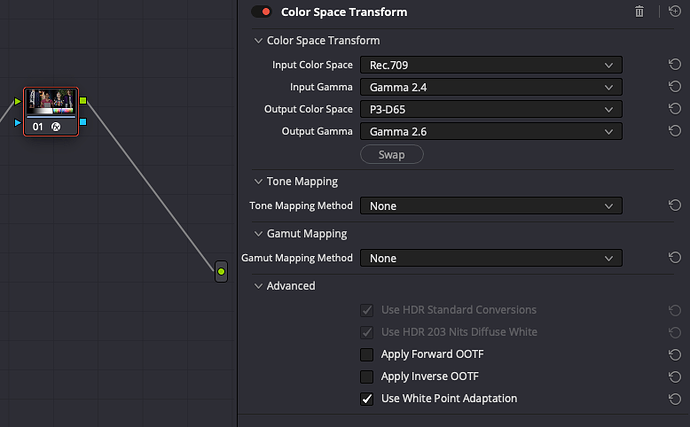Open Output Gamma dropdown showing Gamma 2.6
Screen dimensions: 690x427
point(491,131)
